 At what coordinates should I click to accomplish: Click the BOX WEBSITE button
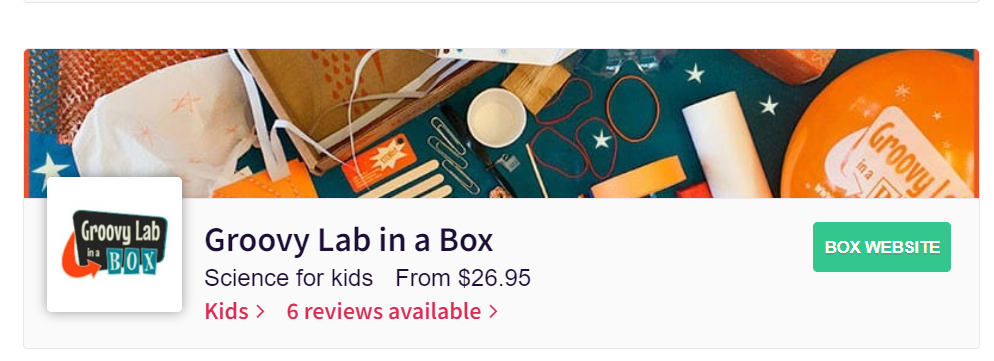pos(881,247)
